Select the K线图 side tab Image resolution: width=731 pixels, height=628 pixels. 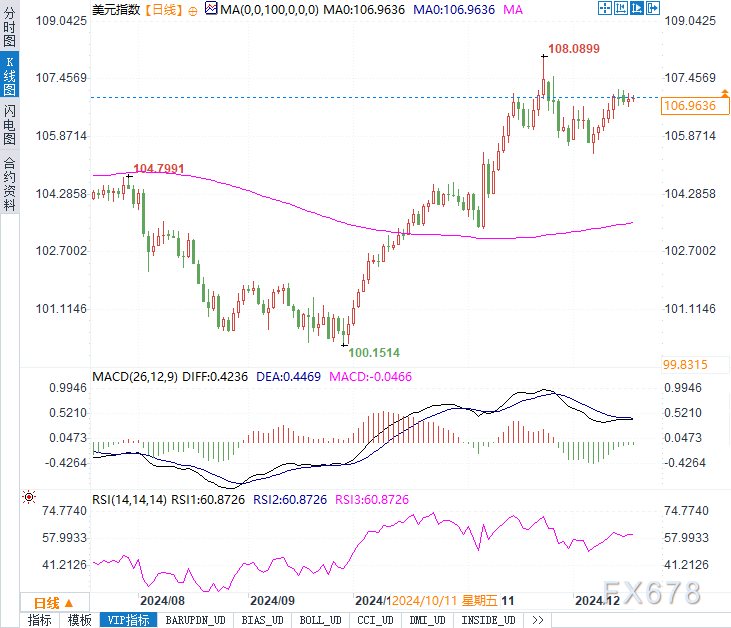(x=9, y=75)
